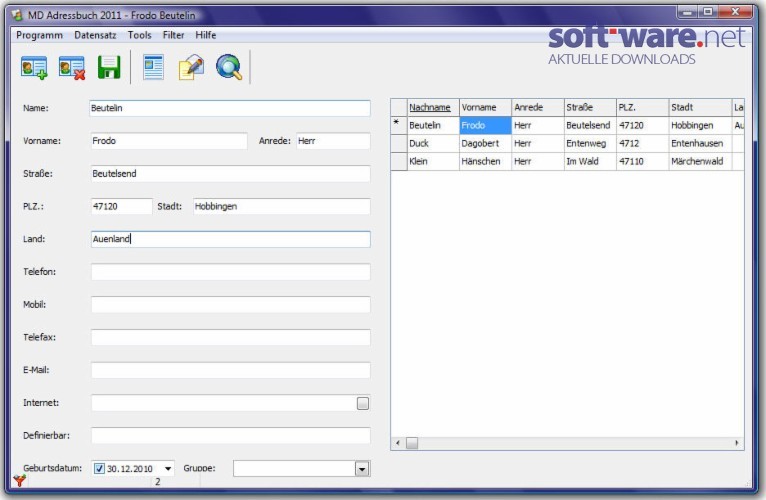Select the Entenhausen cell in table
The image size is (766, 500).
coord(700,144)
